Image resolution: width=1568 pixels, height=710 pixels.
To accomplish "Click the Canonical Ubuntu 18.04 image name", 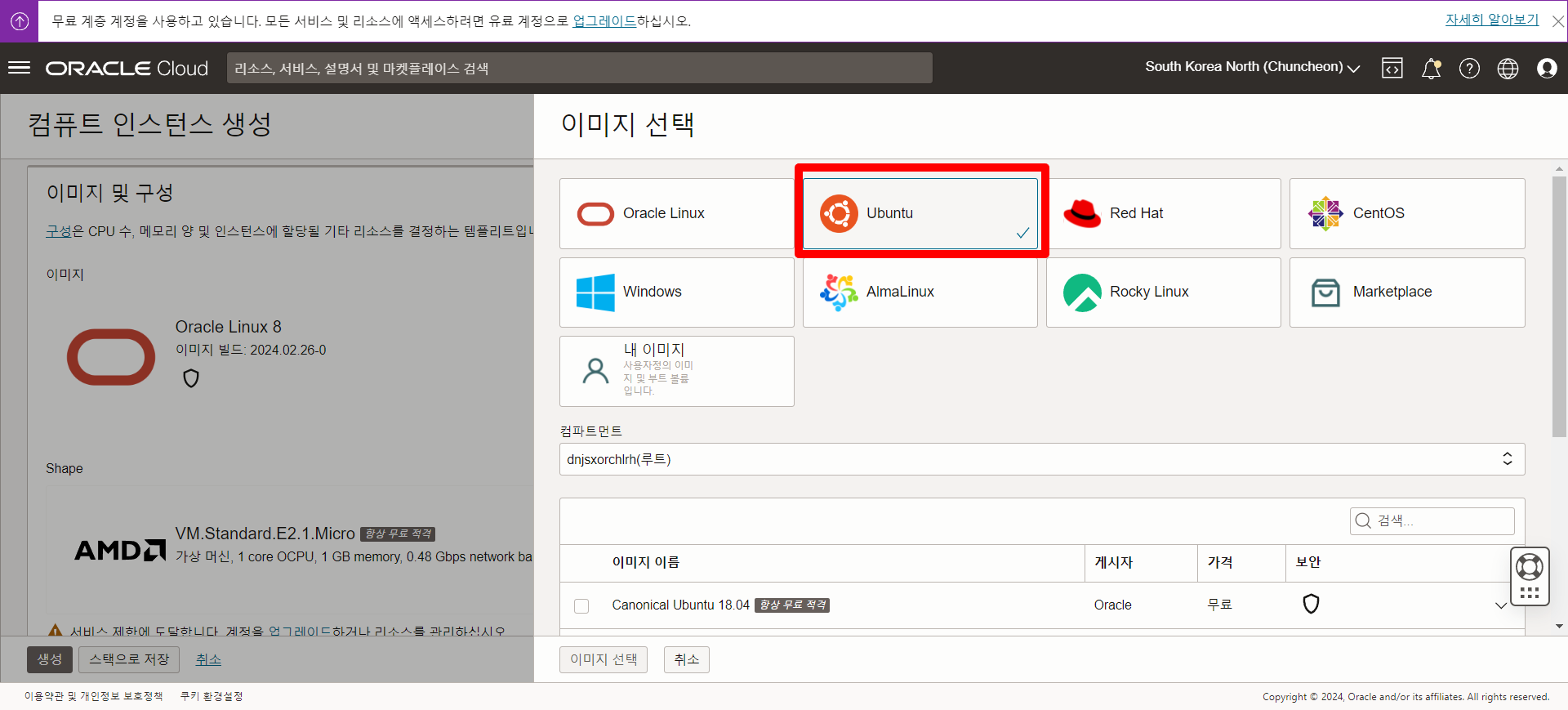I will [680, 605].
